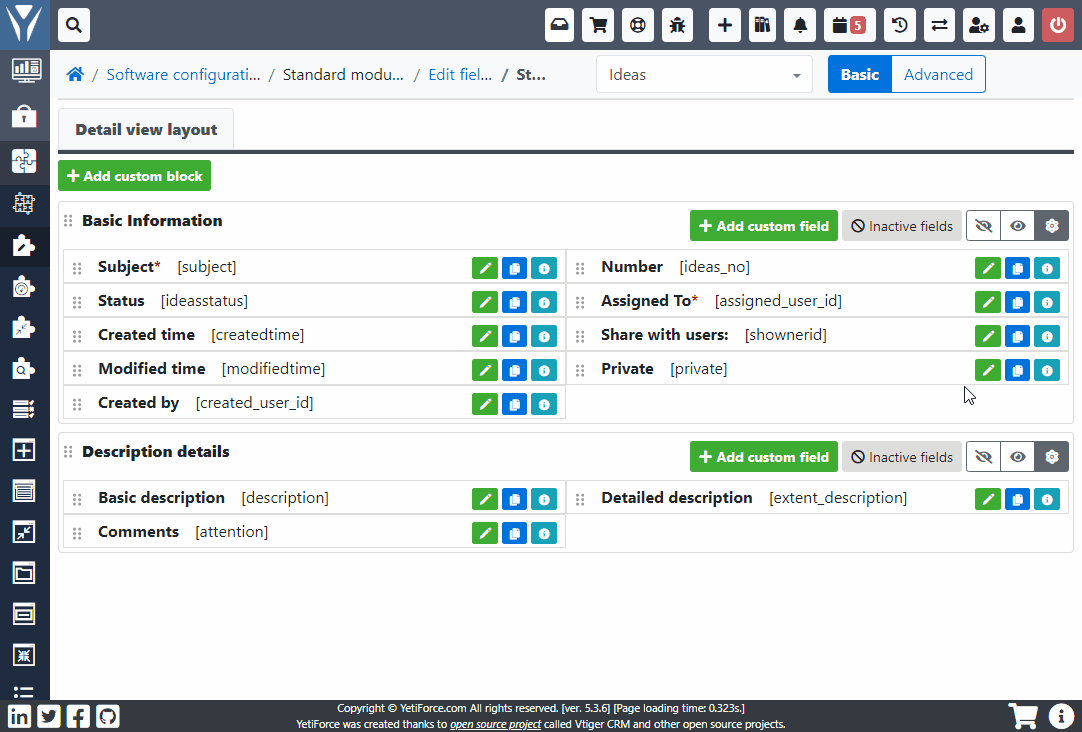
Task: Open the GitHub footer icon
Action: 108,716
